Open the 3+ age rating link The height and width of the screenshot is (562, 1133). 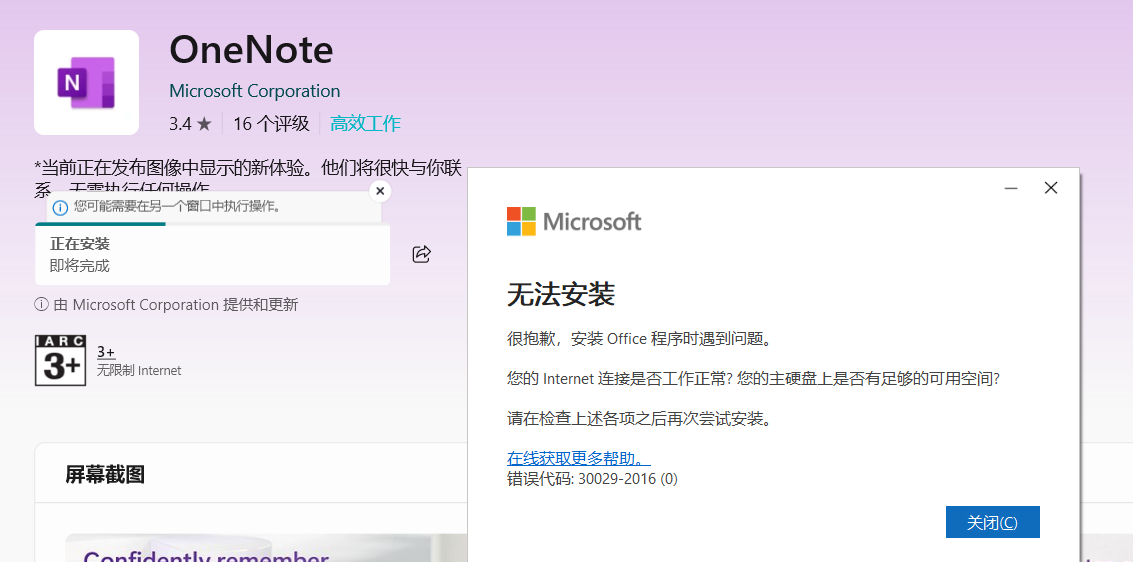[x=106, y=353]
